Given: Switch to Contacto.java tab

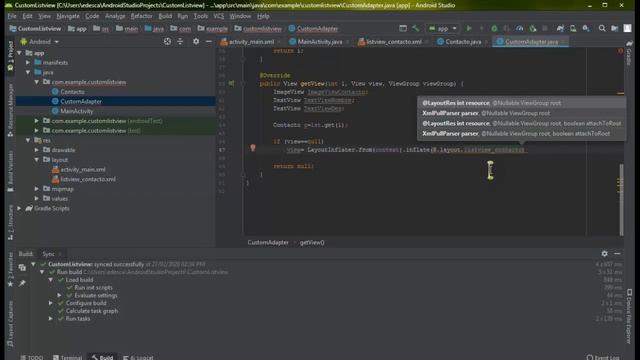Looking at the screenshot, I should (462, 42).
